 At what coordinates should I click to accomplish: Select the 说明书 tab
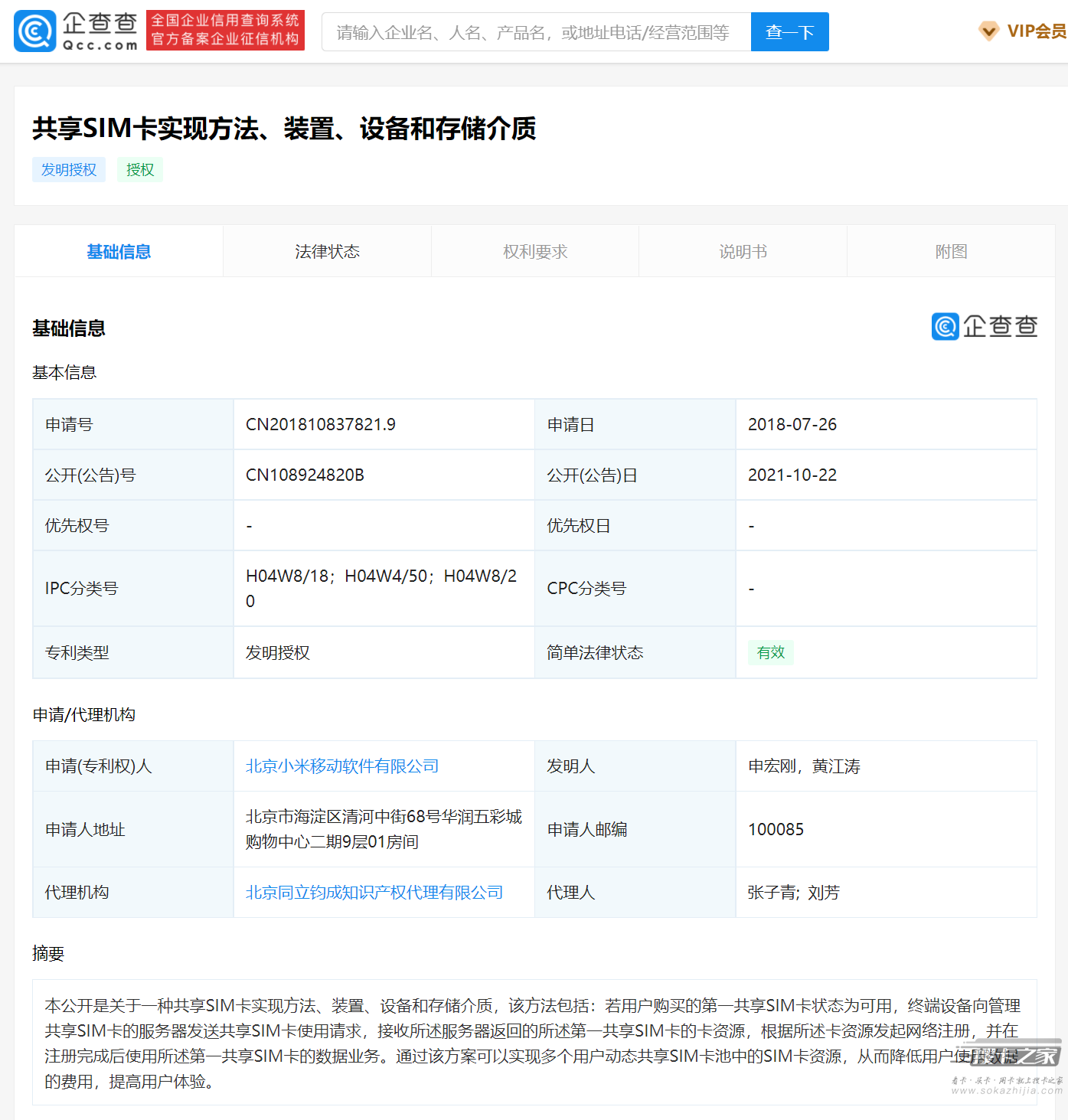[743, 252]
